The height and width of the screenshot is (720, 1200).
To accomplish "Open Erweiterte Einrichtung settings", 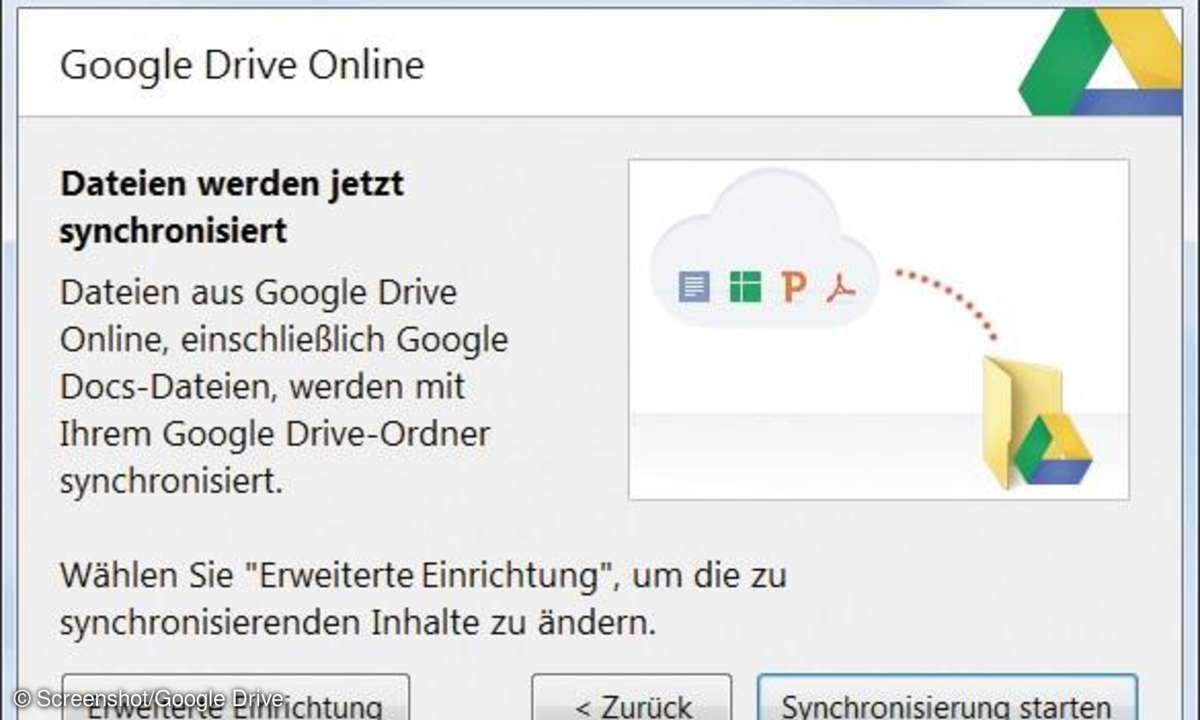I will (x=236, y=698).
